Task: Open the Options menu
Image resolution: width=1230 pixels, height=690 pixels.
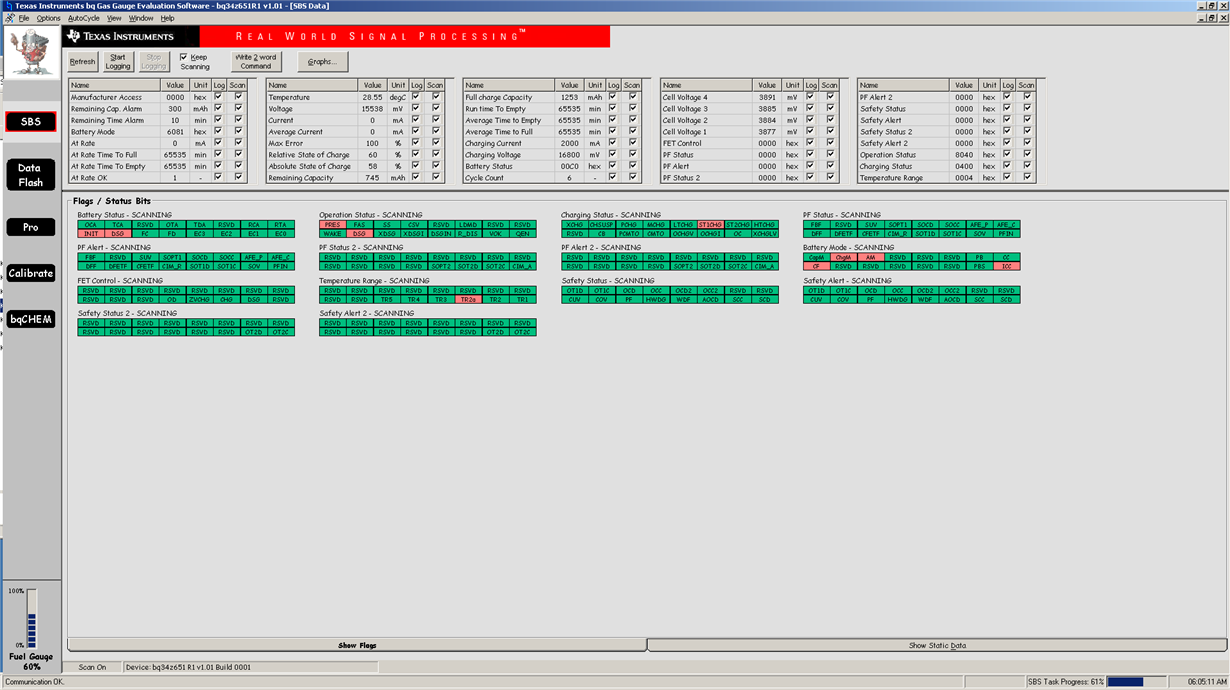Action: [x=48, y=18]
